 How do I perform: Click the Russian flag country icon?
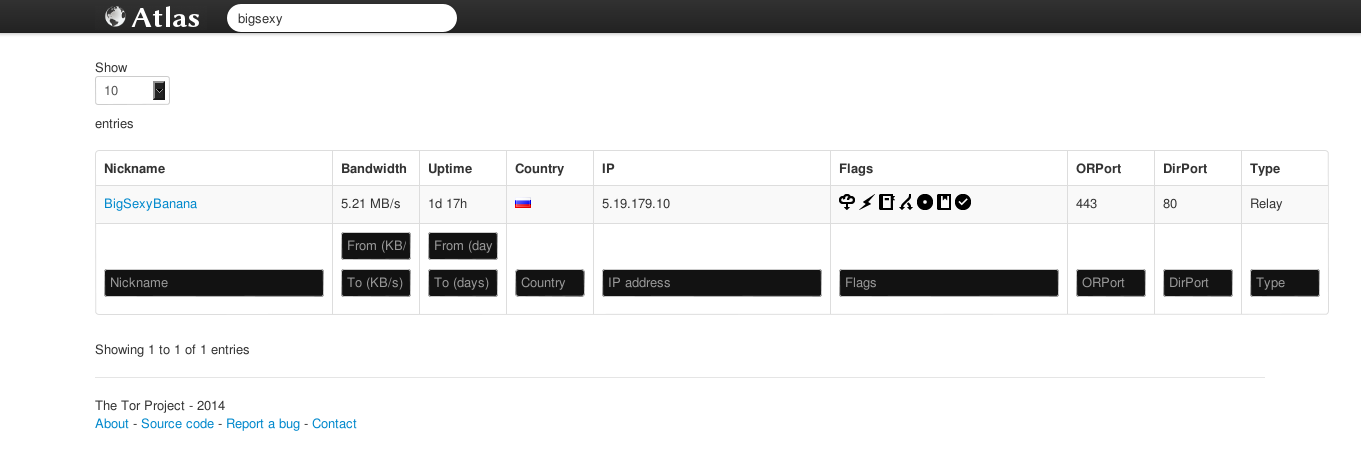coord(523,203)
